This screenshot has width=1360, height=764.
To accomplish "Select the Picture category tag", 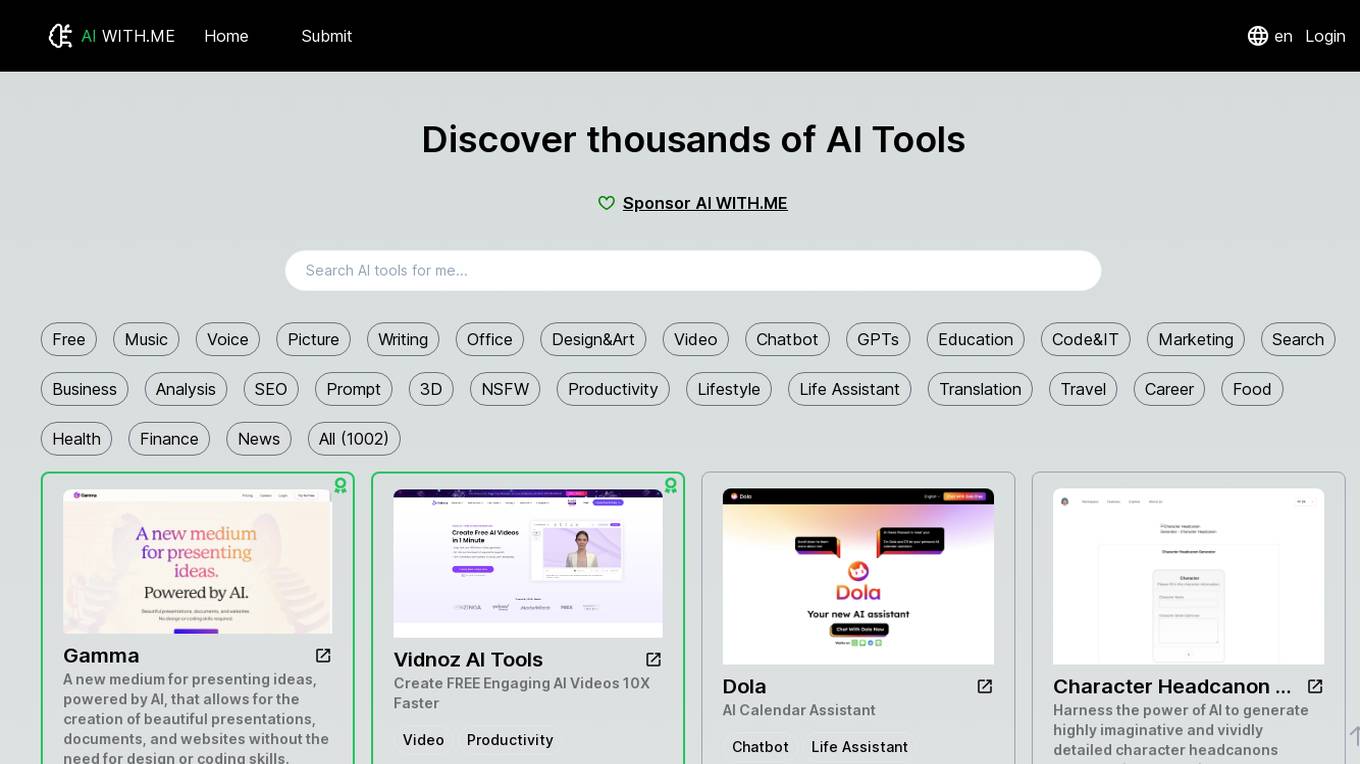I will tap(313, 339).
